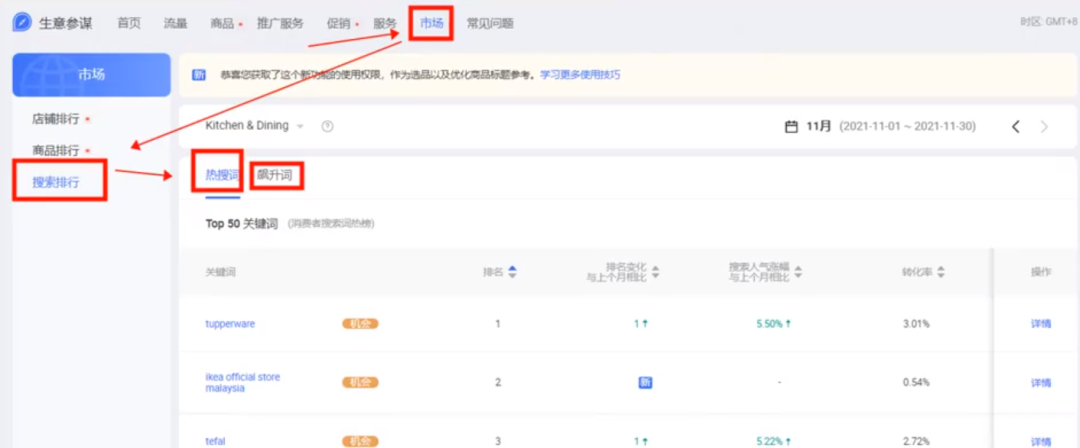
Task: Click the 市场 sidebar header
Action: (92, 74)
